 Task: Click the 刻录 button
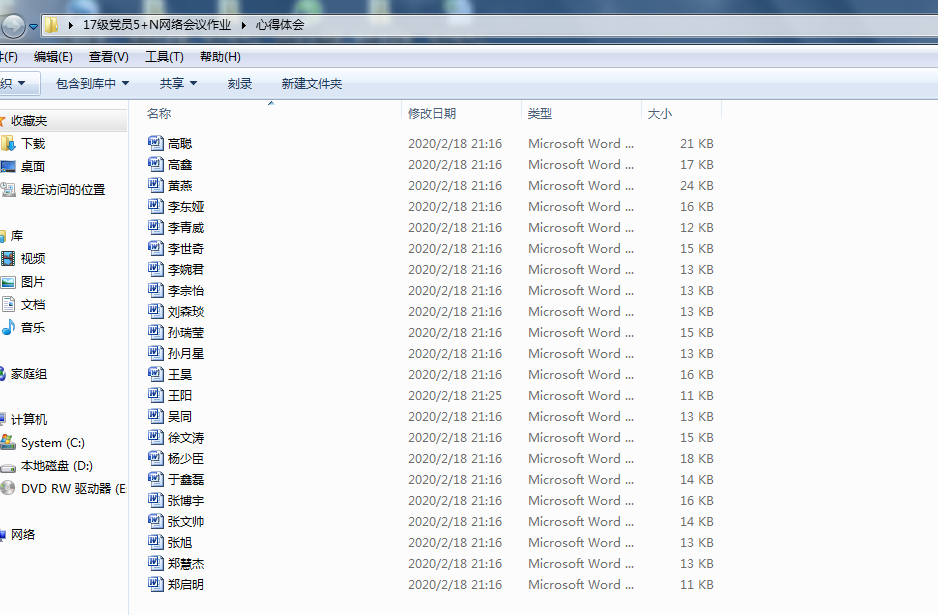(240, 84)
